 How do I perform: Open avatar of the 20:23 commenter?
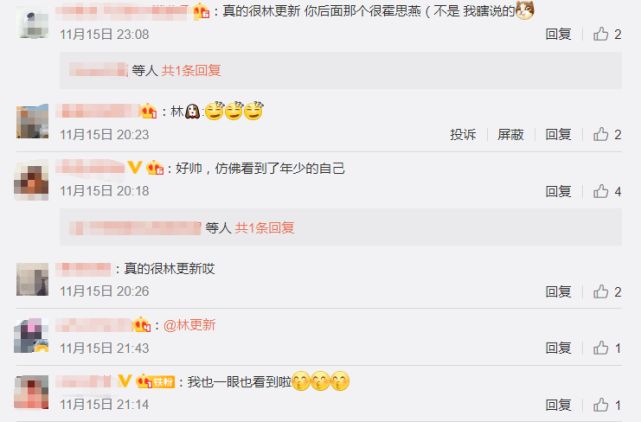pos(32,121)
